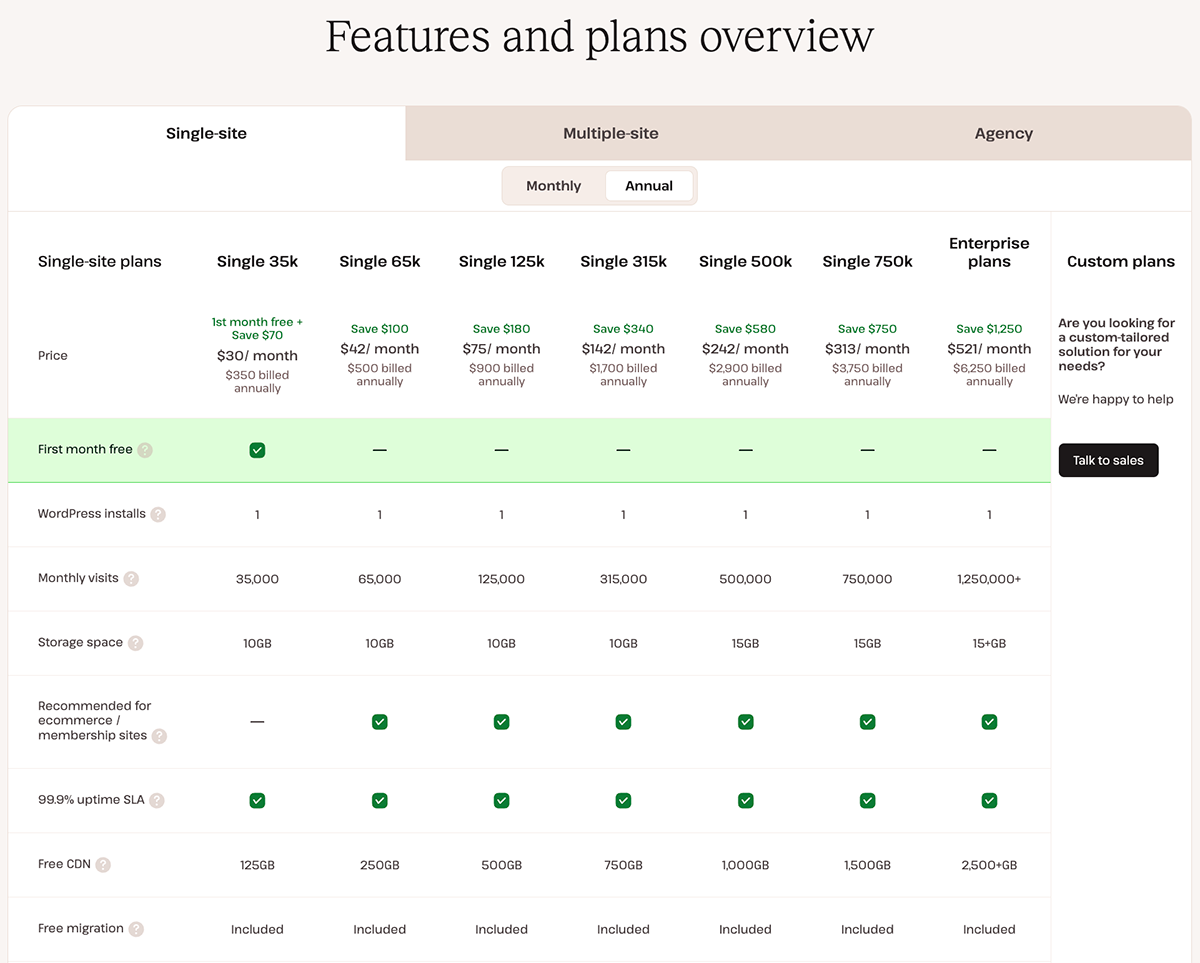
Task: Select the Single 35k plan header
Action: (257, 262)
